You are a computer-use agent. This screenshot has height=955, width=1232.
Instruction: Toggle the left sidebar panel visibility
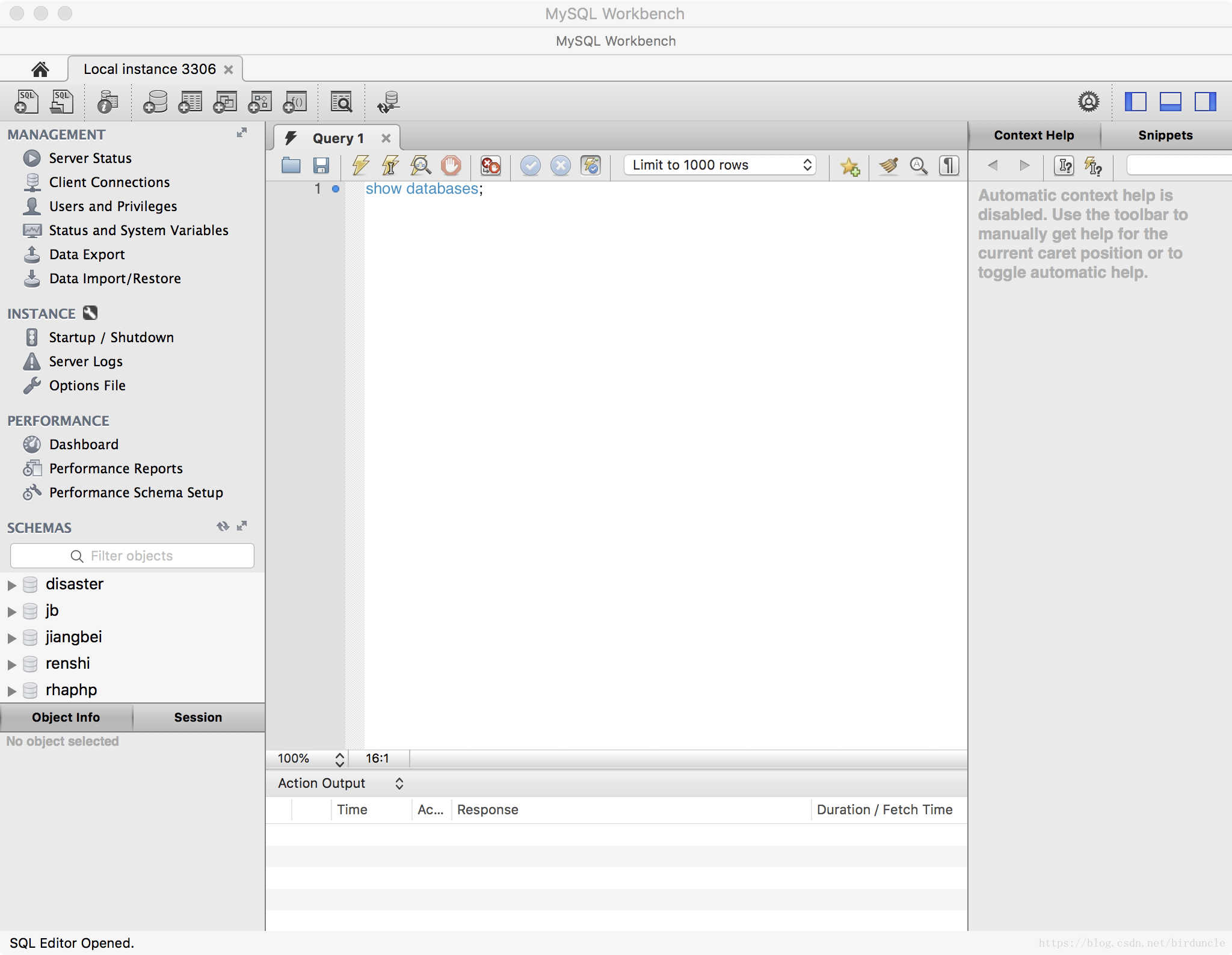point(1135,102)
